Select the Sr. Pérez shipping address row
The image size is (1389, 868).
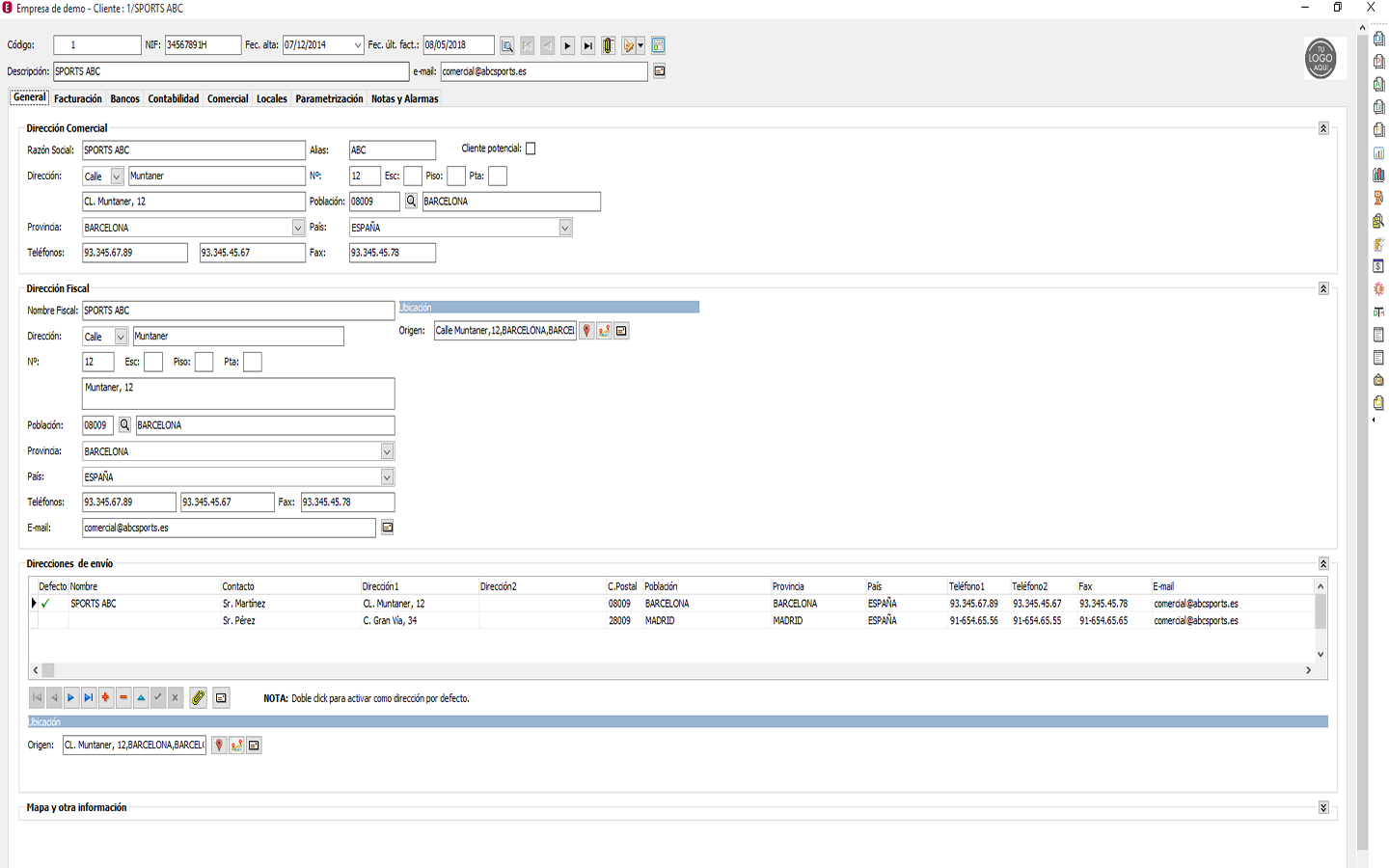[x=239, y=621]
